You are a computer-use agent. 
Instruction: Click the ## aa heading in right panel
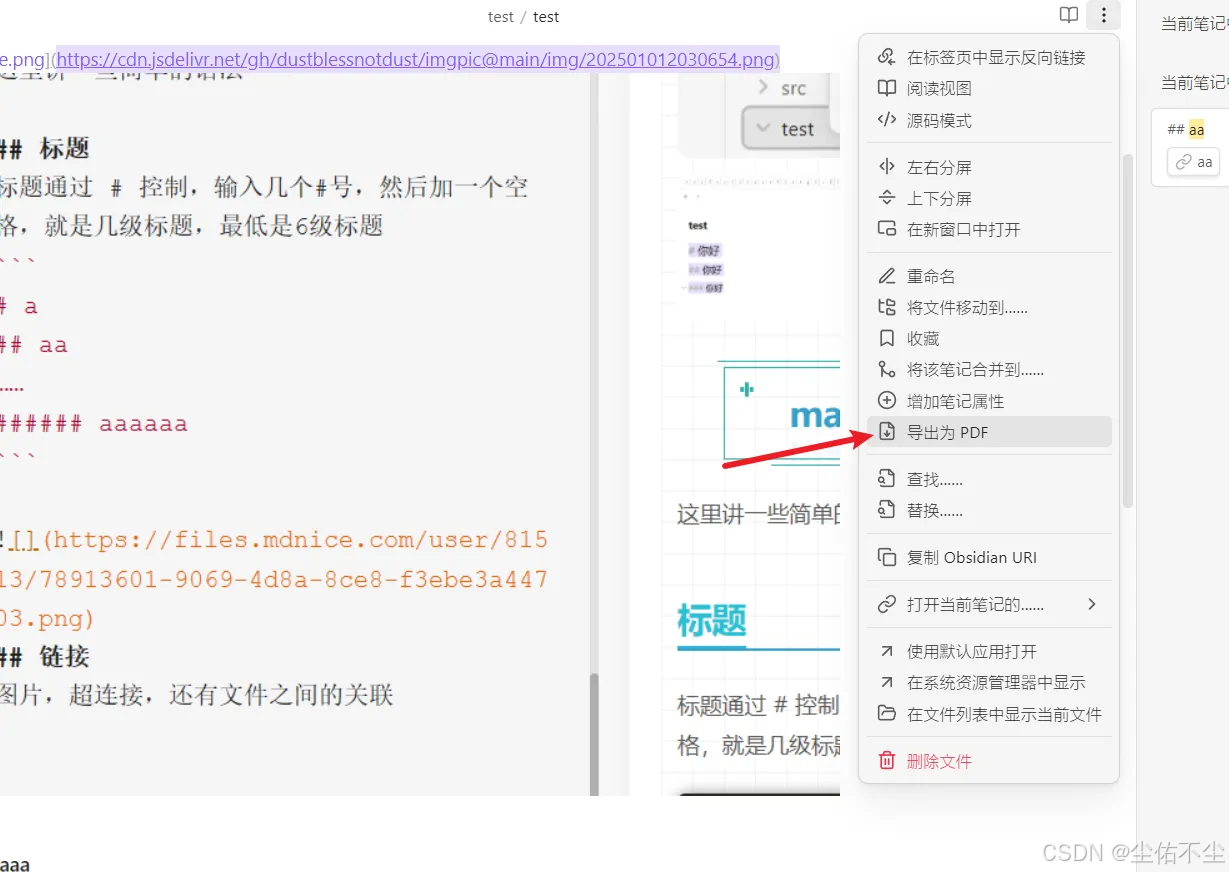[1186, 129]
